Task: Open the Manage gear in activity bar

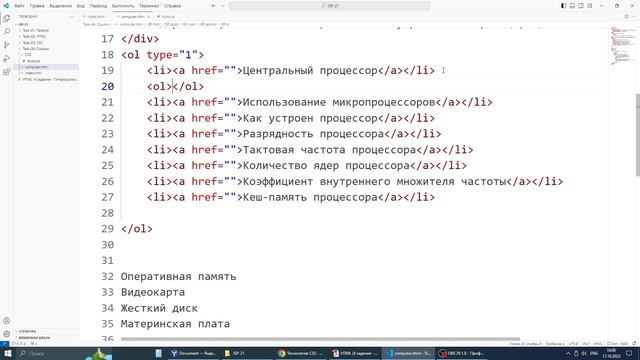Action: [x=7, y=334]
